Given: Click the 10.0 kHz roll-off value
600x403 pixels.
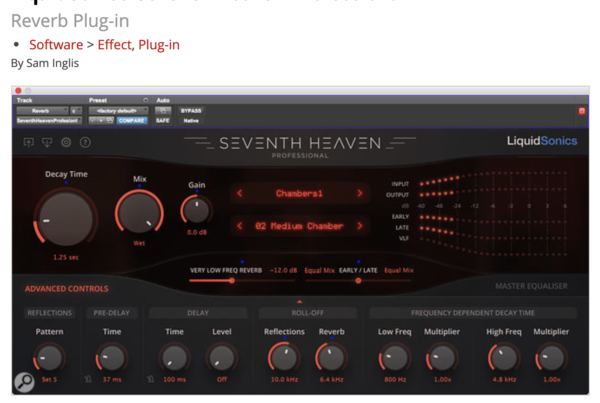Looking at the screenshot, I should point(284,379).
